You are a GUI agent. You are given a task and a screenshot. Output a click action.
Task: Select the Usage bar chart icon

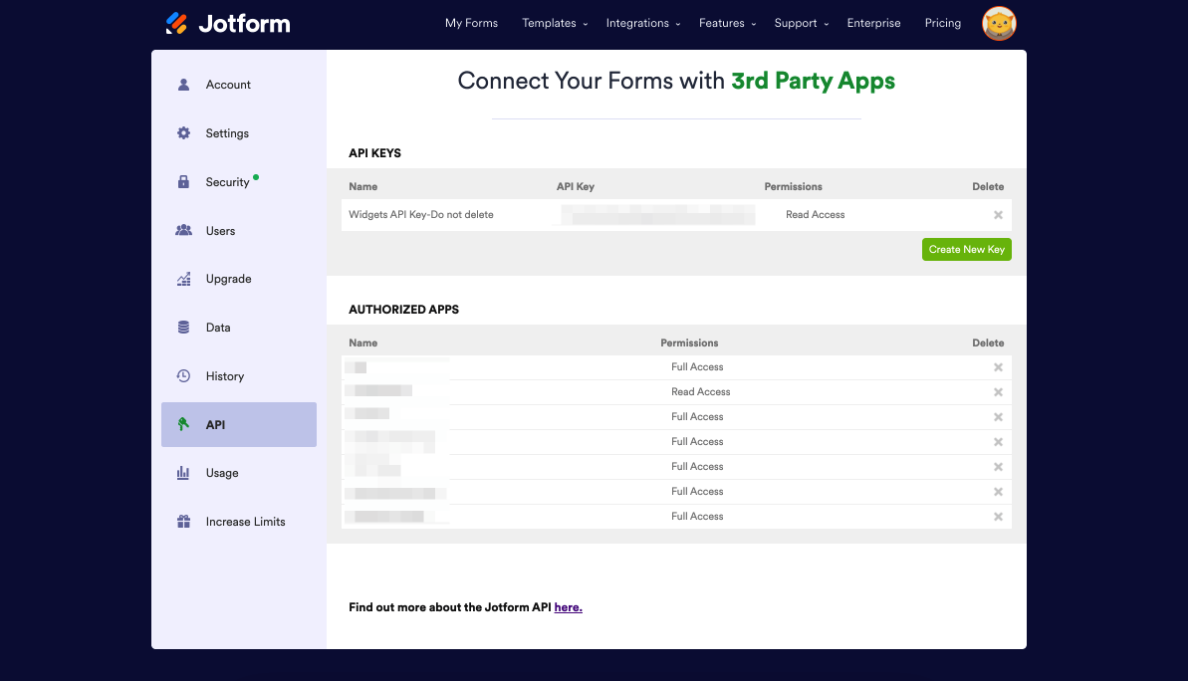pos(183,473)
